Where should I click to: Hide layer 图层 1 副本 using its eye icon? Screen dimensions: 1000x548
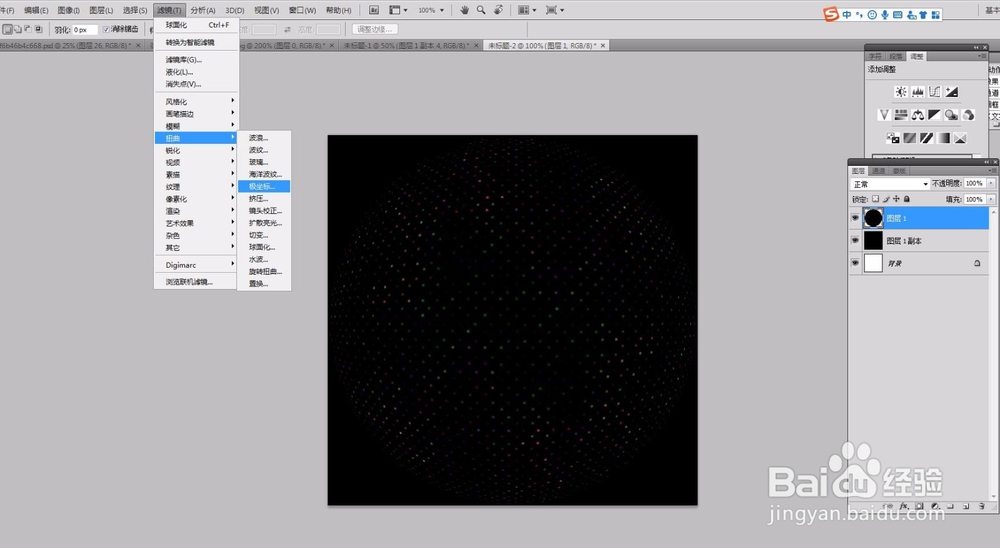pyautogui.click(x=855, y=241)
